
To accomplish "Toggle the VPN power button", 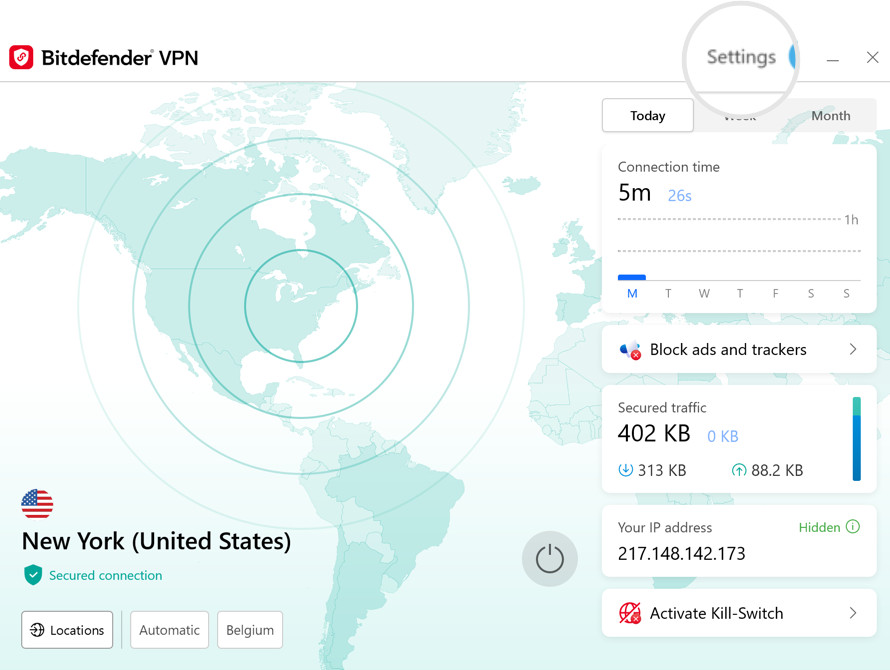I will [549, 559].
